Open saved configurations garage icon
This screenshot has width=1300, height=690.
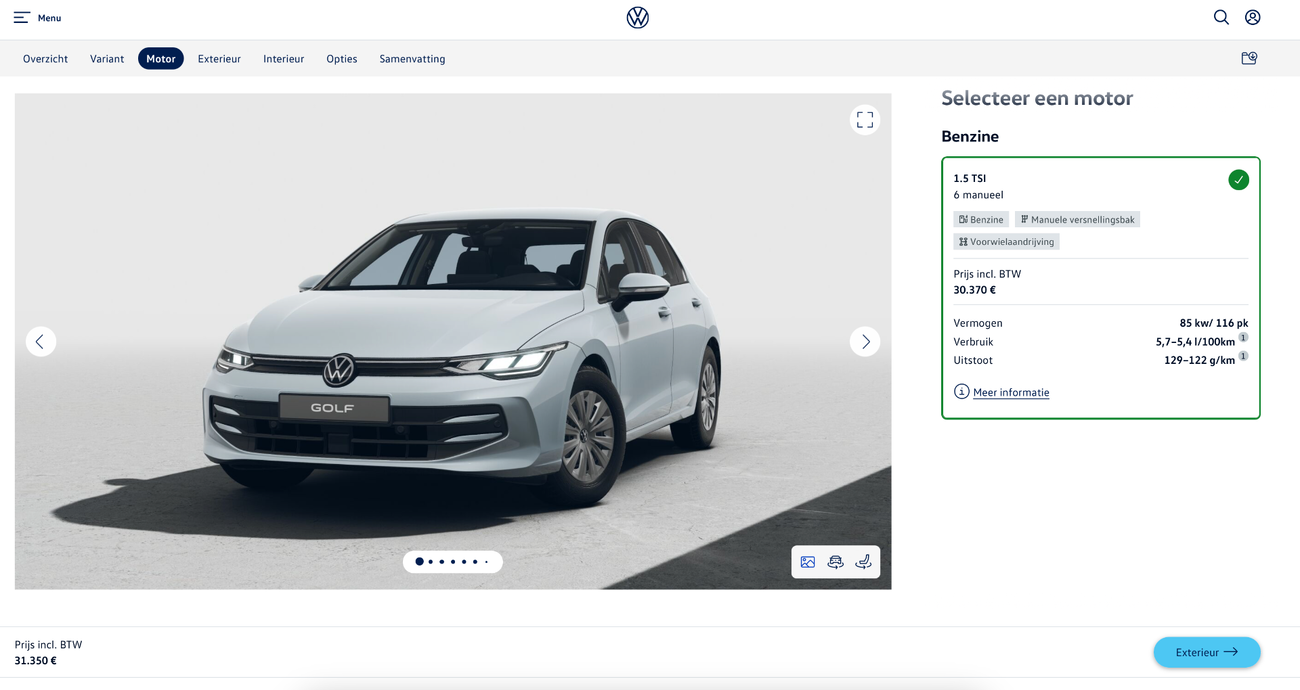pos(1249,58)
